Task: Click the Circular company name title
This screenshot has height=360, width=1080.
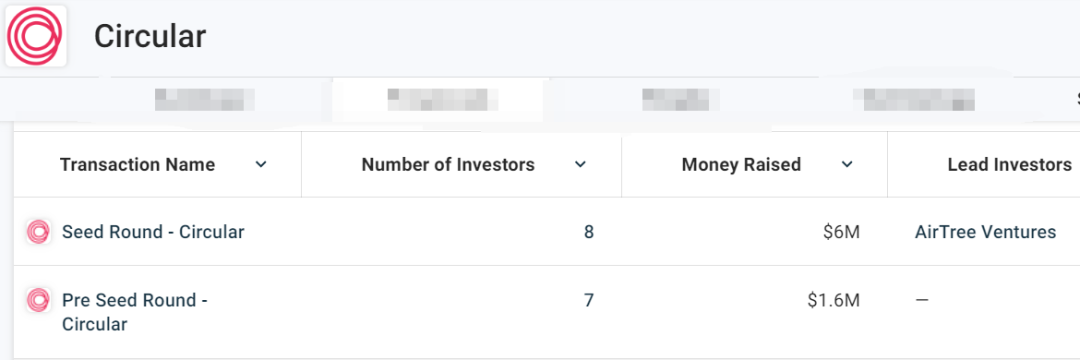Action: point(150,36)
